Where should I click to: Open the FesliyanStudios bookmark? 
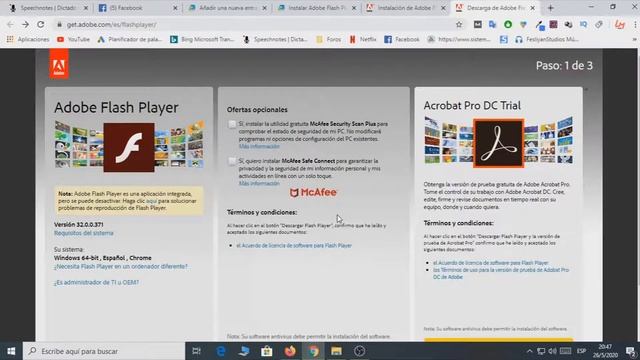point(547,40)
